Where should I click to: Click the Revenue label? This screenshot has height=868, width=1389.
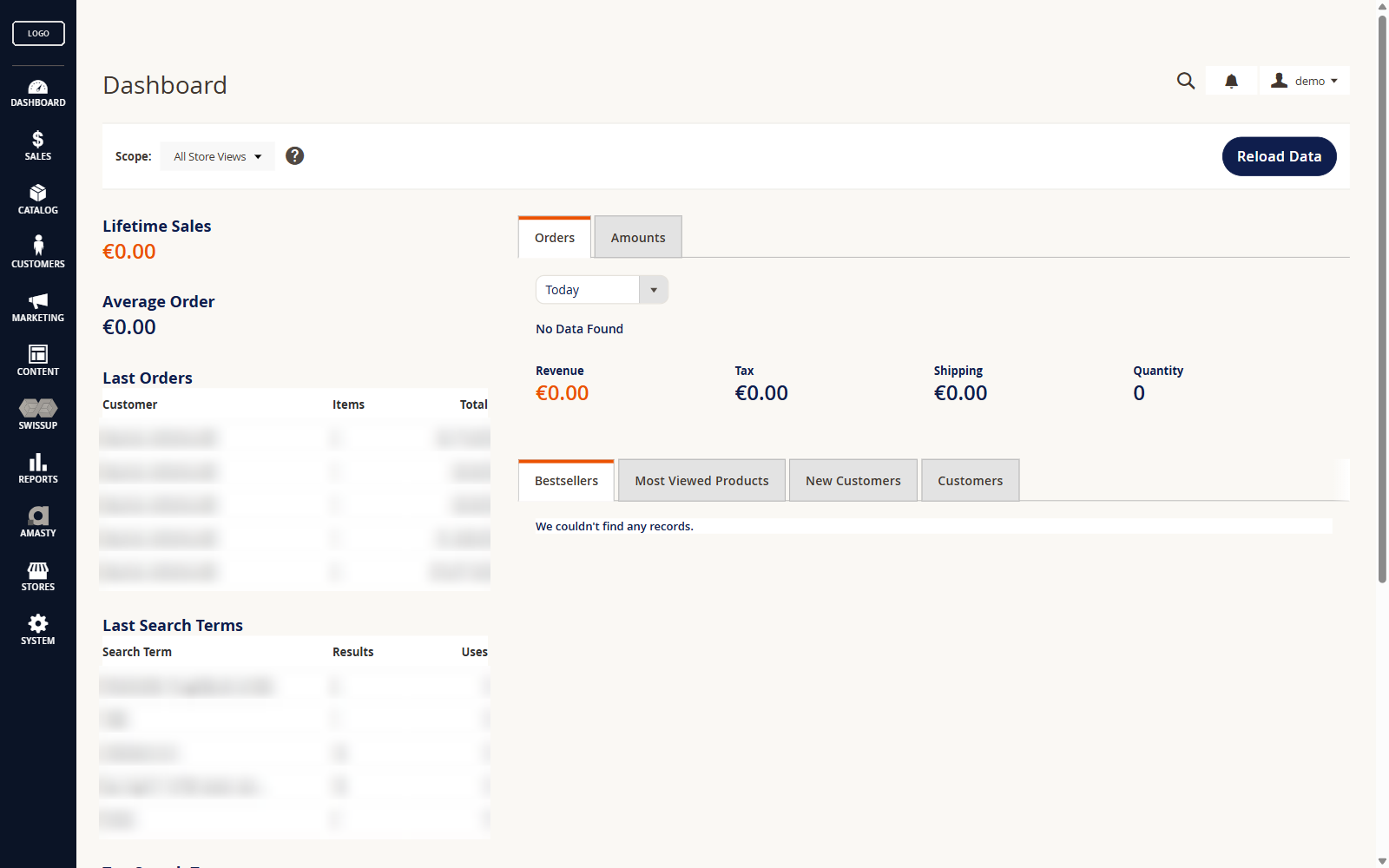[x=560, y=371]
